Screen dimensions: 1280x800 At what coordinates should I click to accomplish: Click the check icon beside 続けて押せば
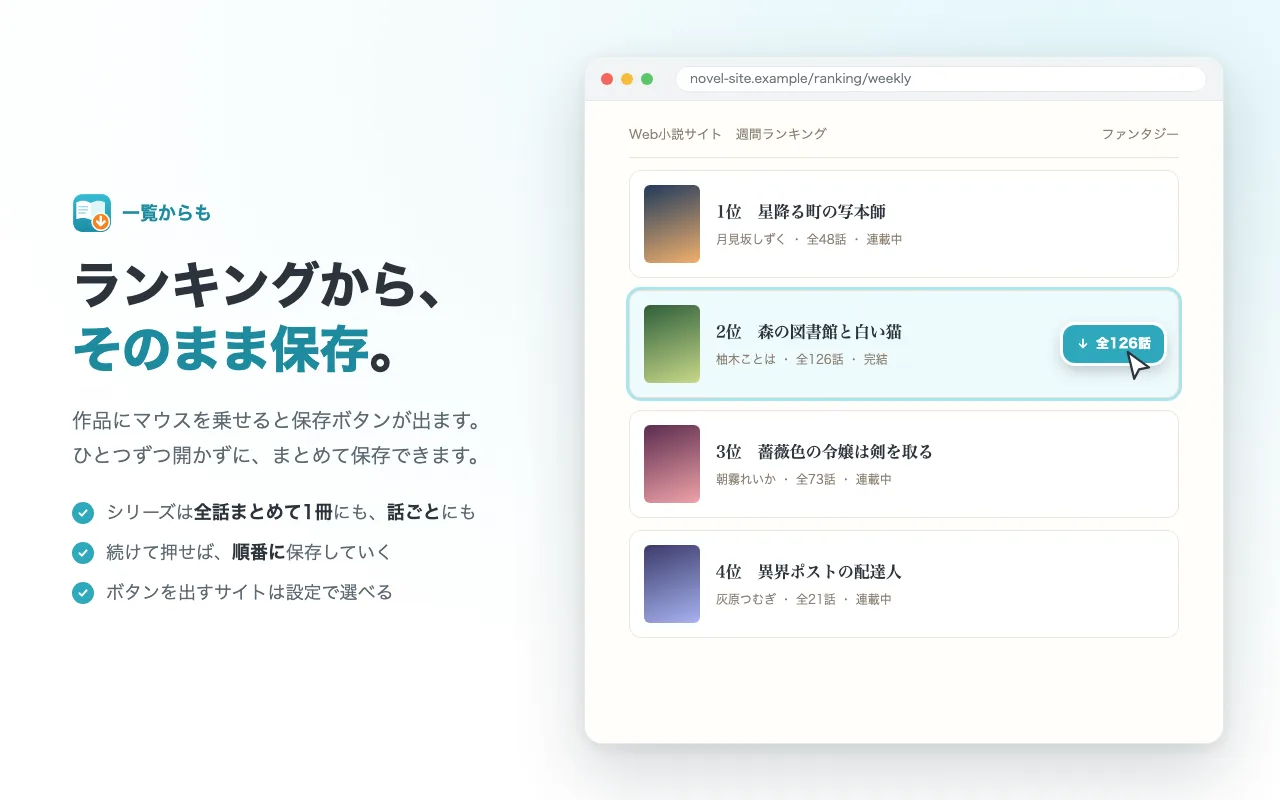pos(83,552)
